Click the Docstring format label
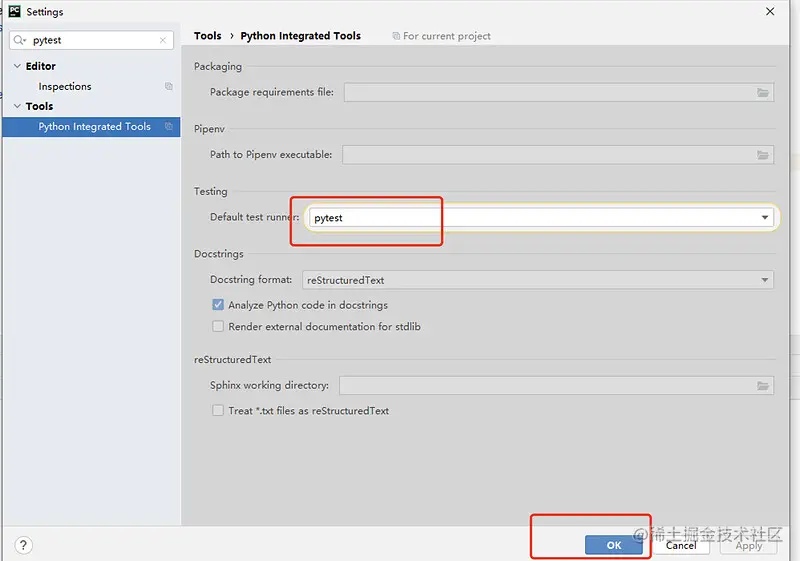800x561 pixels. tap(251, 279)
